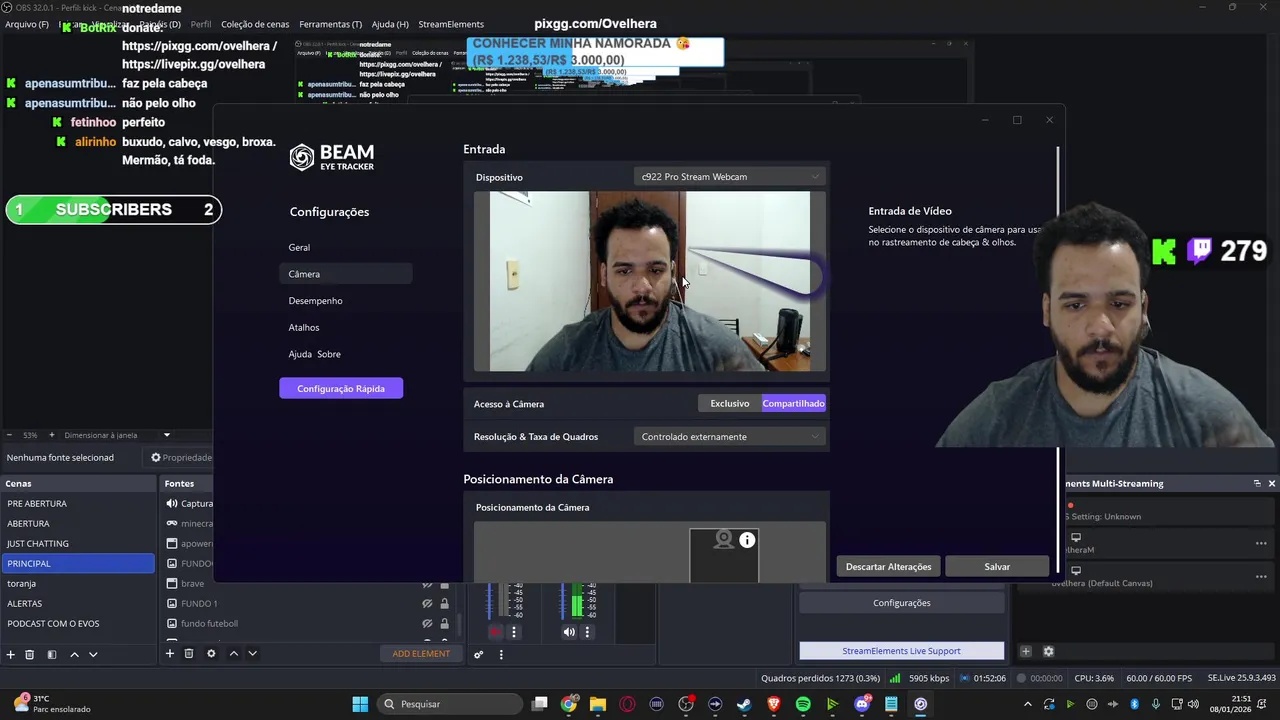
Task: Move selected scene down in Cenas panel
Action: coord(93,654)
